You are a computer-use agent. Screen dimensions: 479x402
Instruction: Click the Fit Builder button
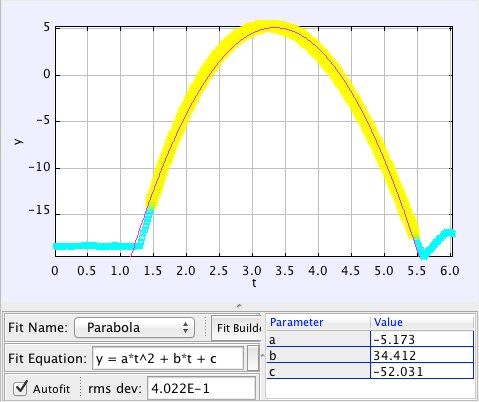(x=236, y=328)
